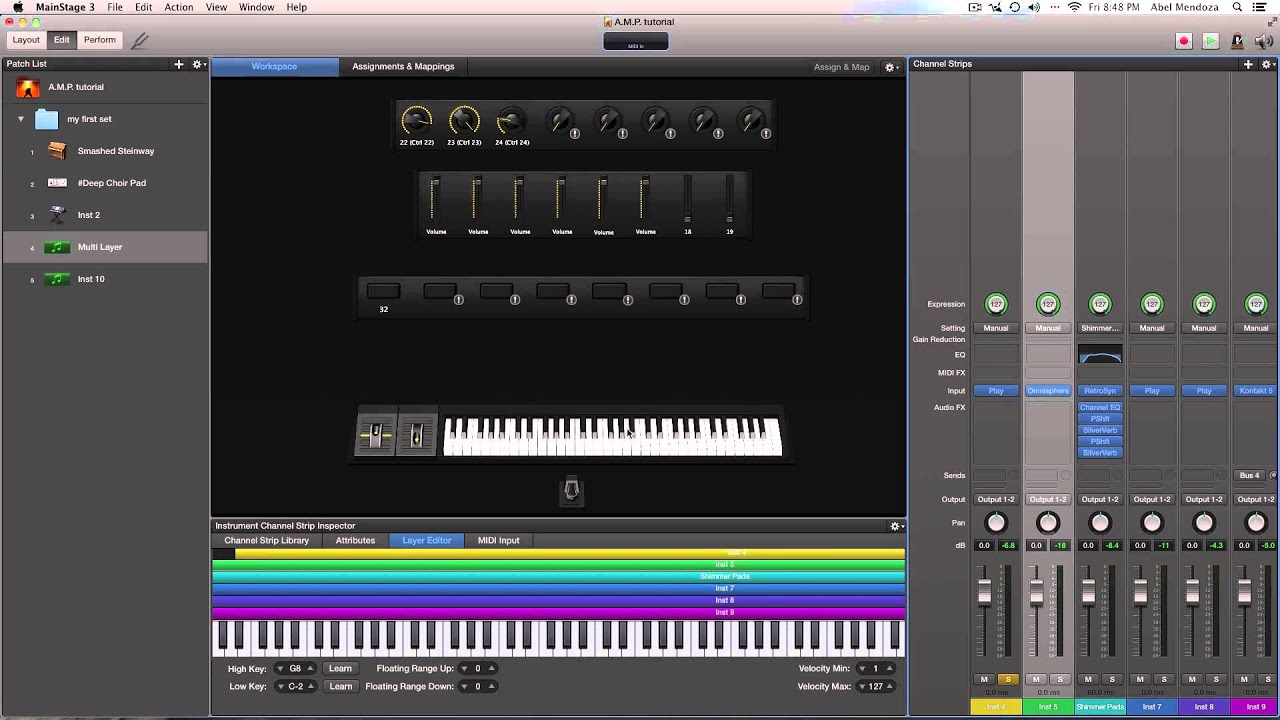Switch to the Channel Strip Library tab
This screenshot has height=720, width=1280.
[x=266, y=541]
